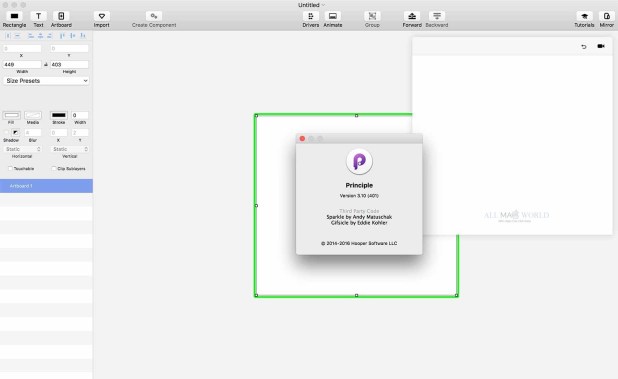Open the Animate panel
Viewport: 618px width, 379px height.
333,16
